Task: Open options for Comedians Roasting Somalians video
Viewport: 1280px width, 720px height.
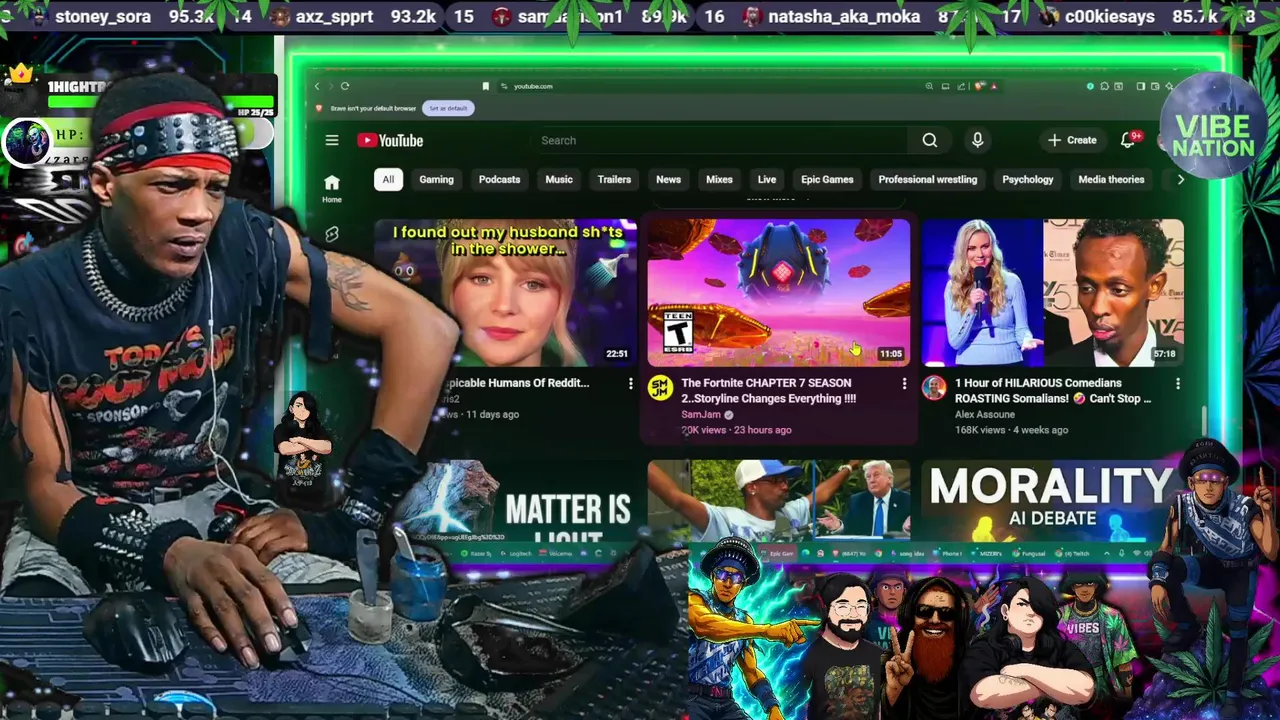Action: click(x=1177, y=384)
